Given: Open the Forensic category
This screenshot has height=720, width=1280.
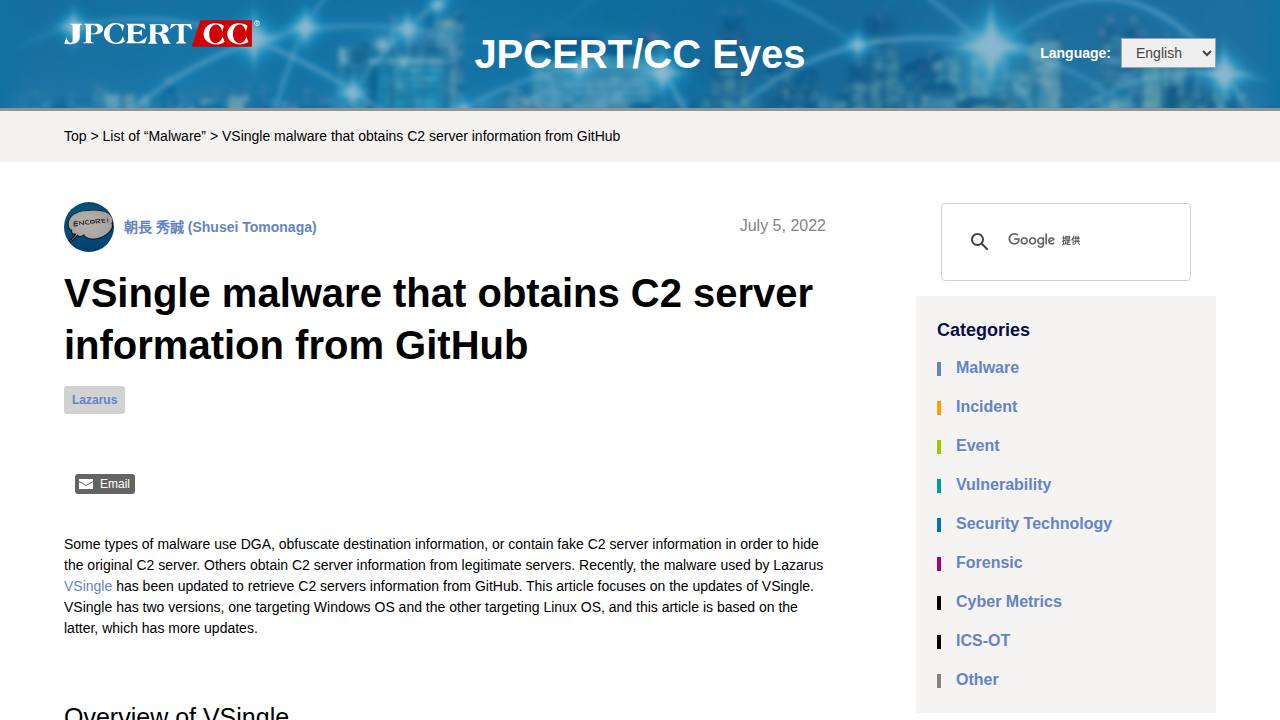Looking at the screenshot, I should point(989,563).
